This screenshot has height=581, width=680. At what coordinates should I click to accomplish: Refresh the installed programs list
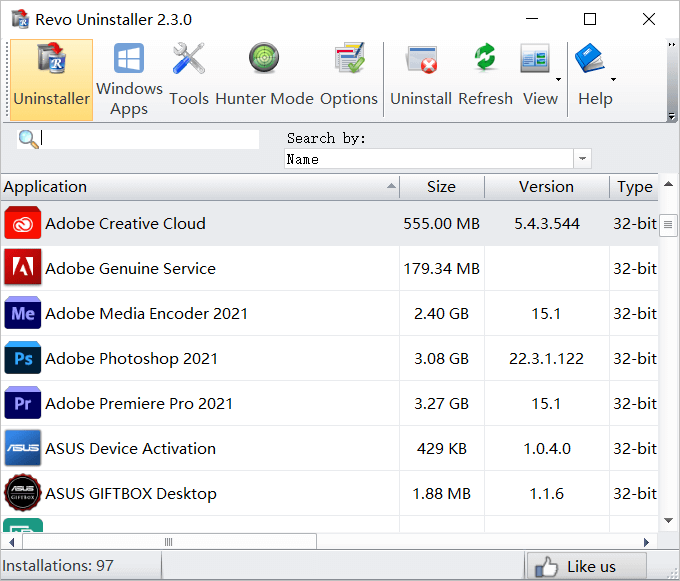tap(485, 76)
